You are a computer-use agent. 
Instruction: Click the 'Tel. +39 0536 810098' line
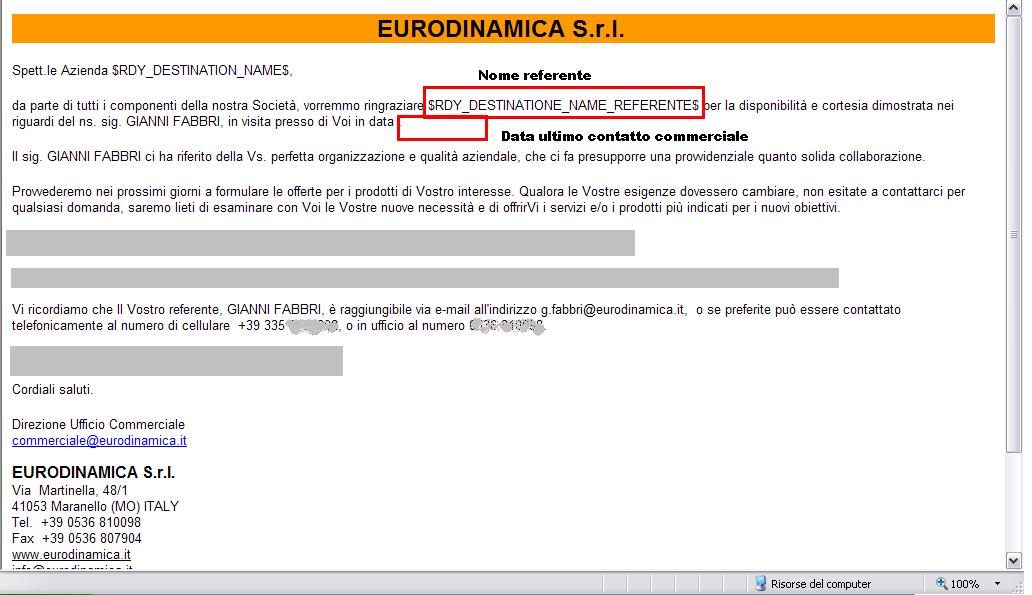click(76, 523)
